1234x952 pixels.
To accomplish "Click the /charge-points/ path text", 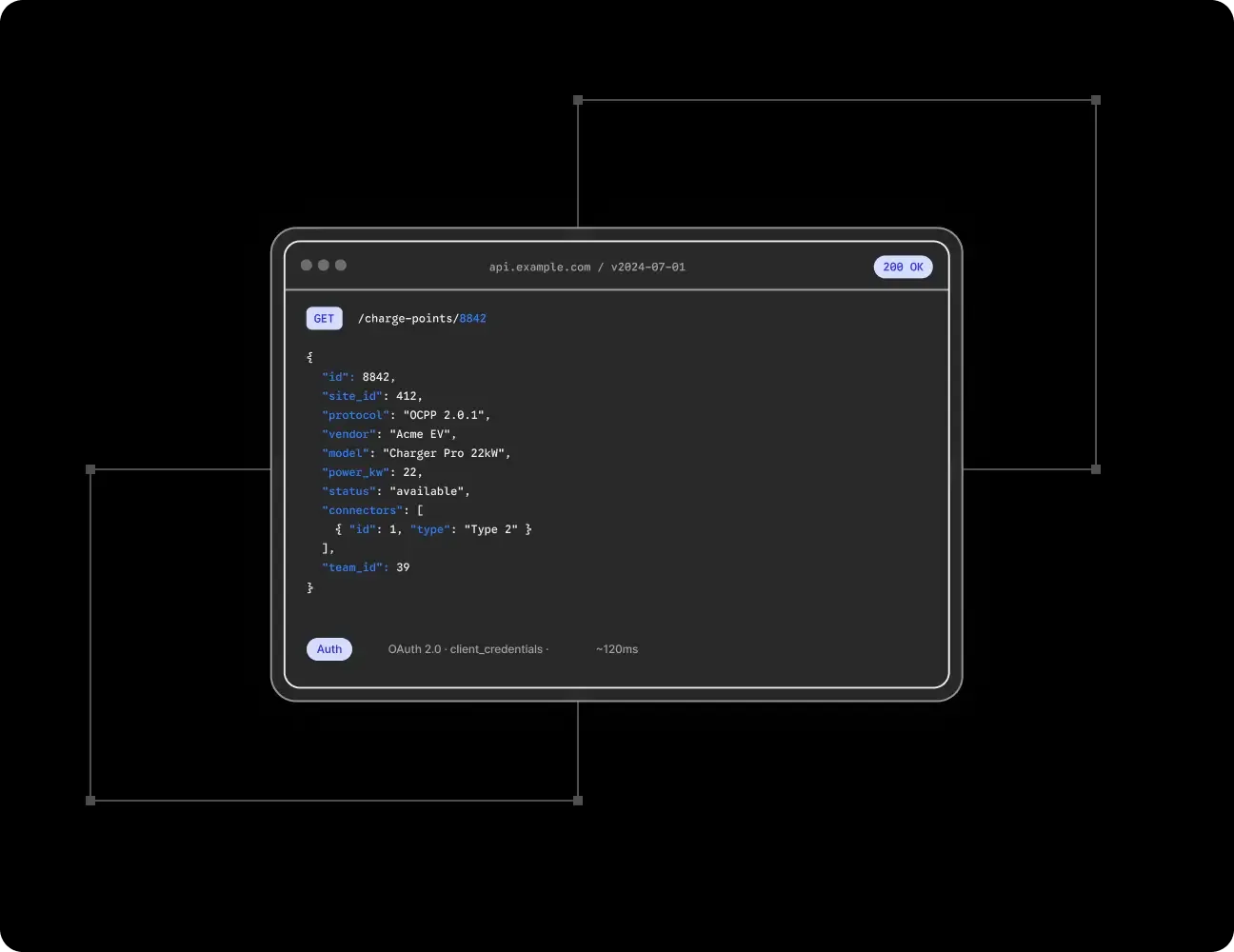I will [x=408, y=319].
